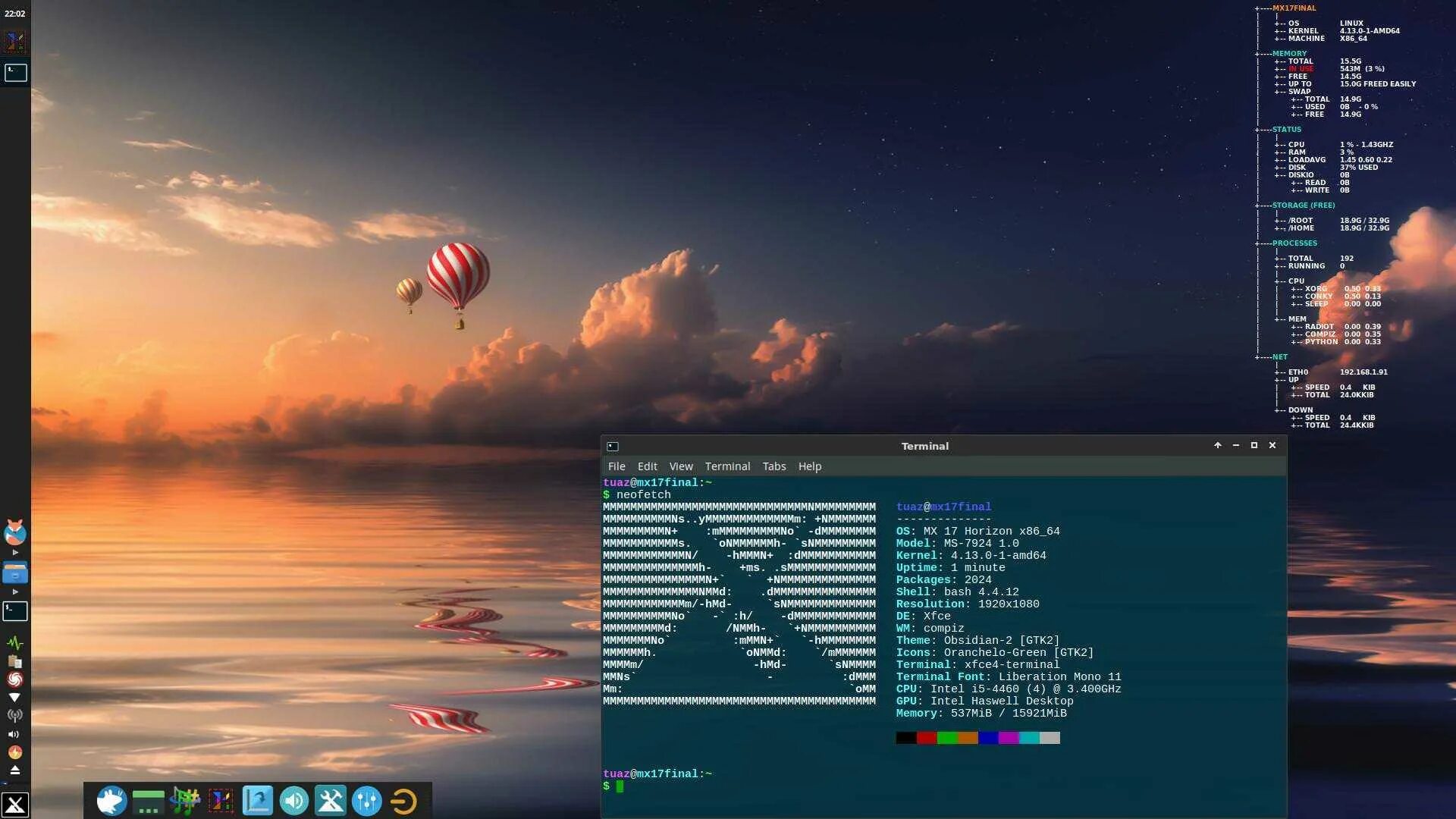Screen dimensions: 1456x819
Task: Expand the arrow beneath the file manager launcher
Action: tap(15, 591)
